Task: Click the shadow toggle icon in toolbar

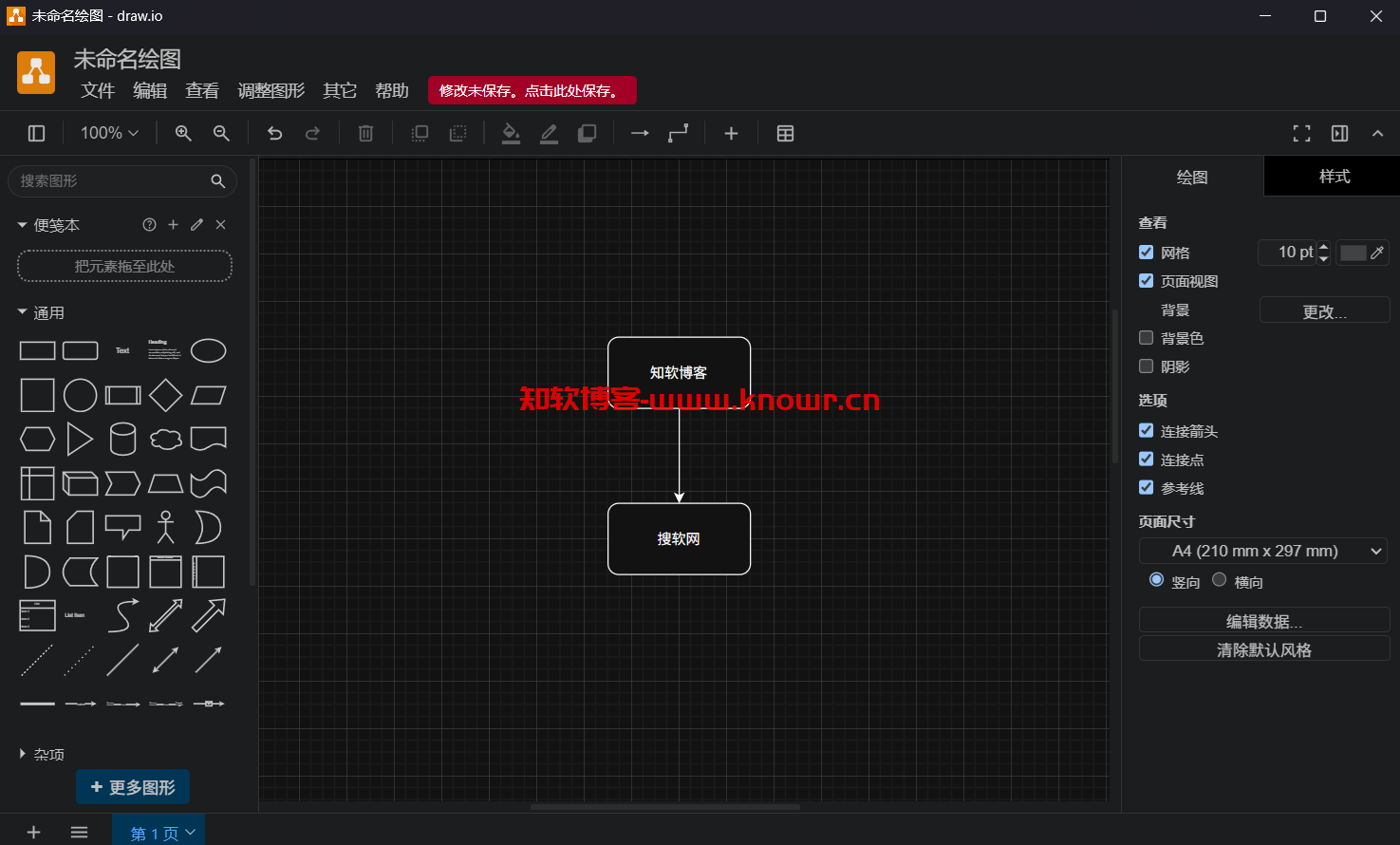Action: click(587, 134)
